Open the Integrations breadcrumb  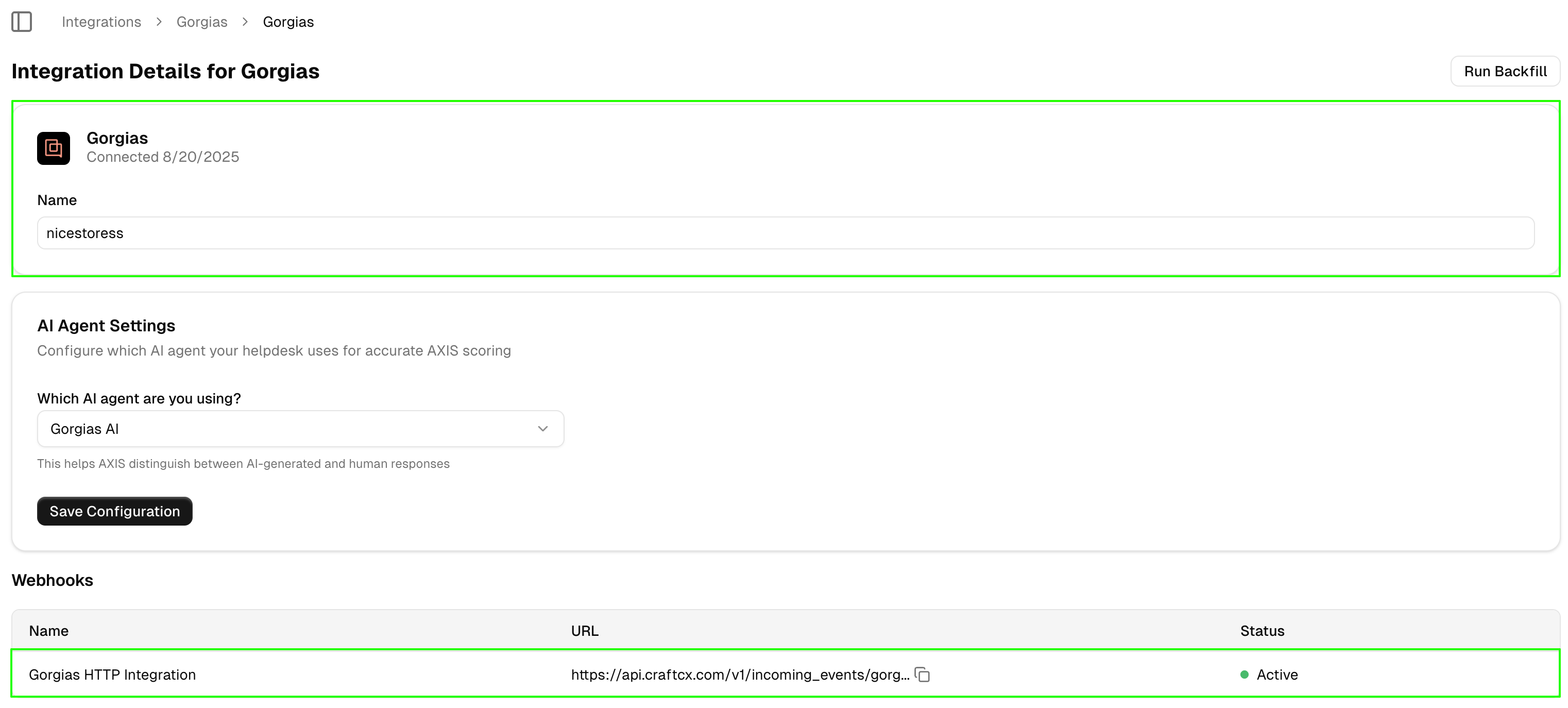[x=101, y=22]
